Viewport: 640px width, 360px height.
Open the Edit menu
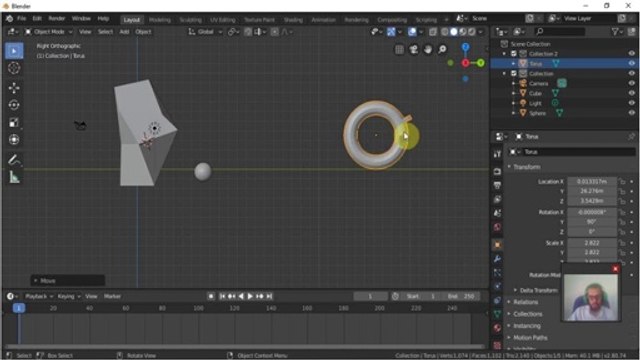pyautogui.click(x=37, y=19)
